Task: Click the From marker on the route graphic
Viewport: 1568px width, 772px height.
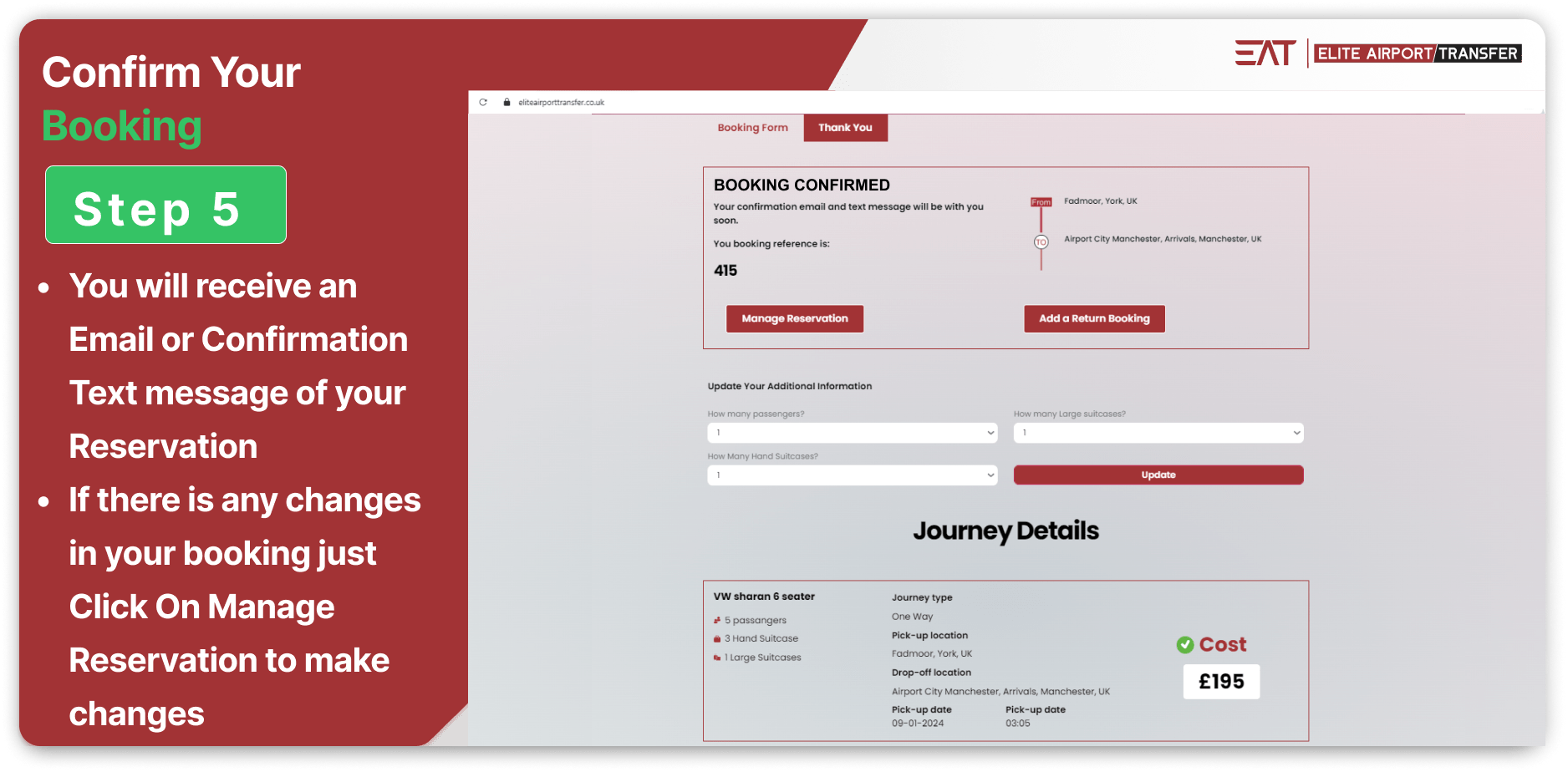Action: coord(1041,201)
